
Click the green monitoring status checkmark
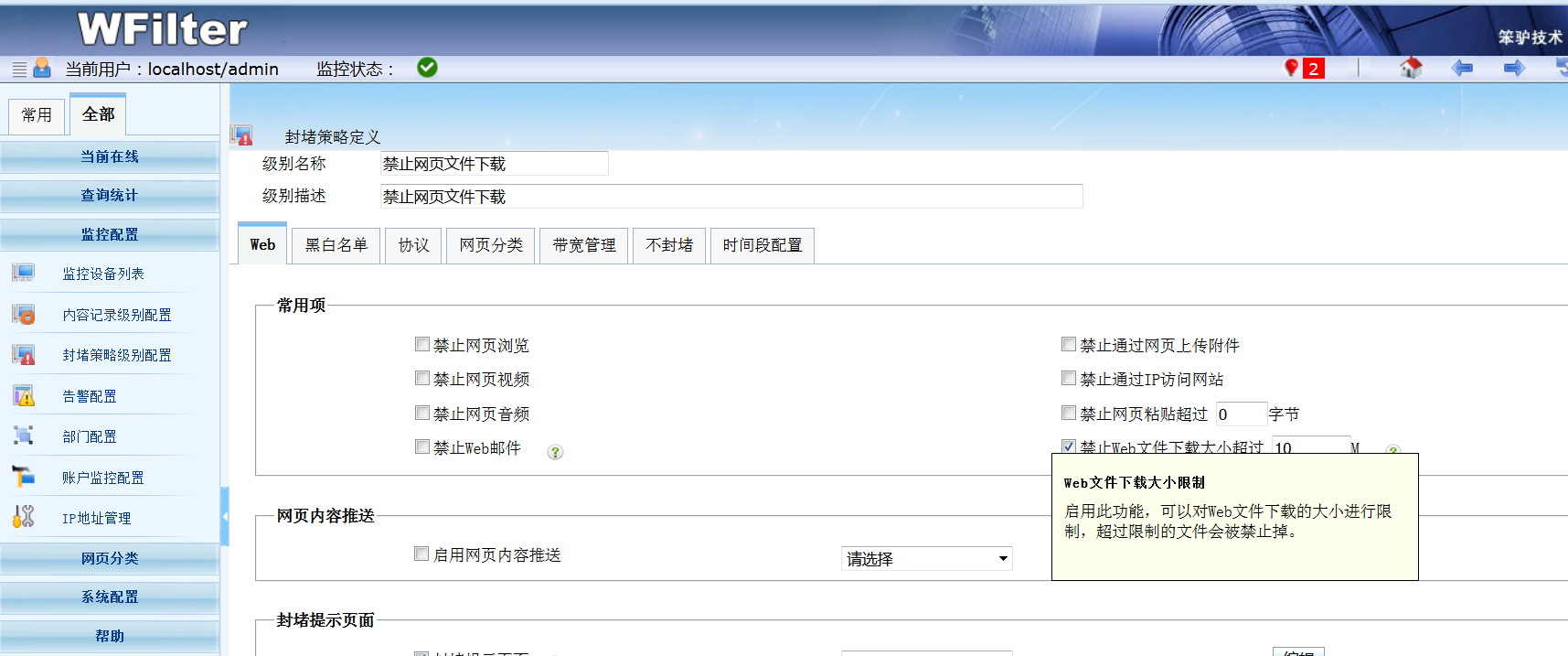[x=427, y=68]
